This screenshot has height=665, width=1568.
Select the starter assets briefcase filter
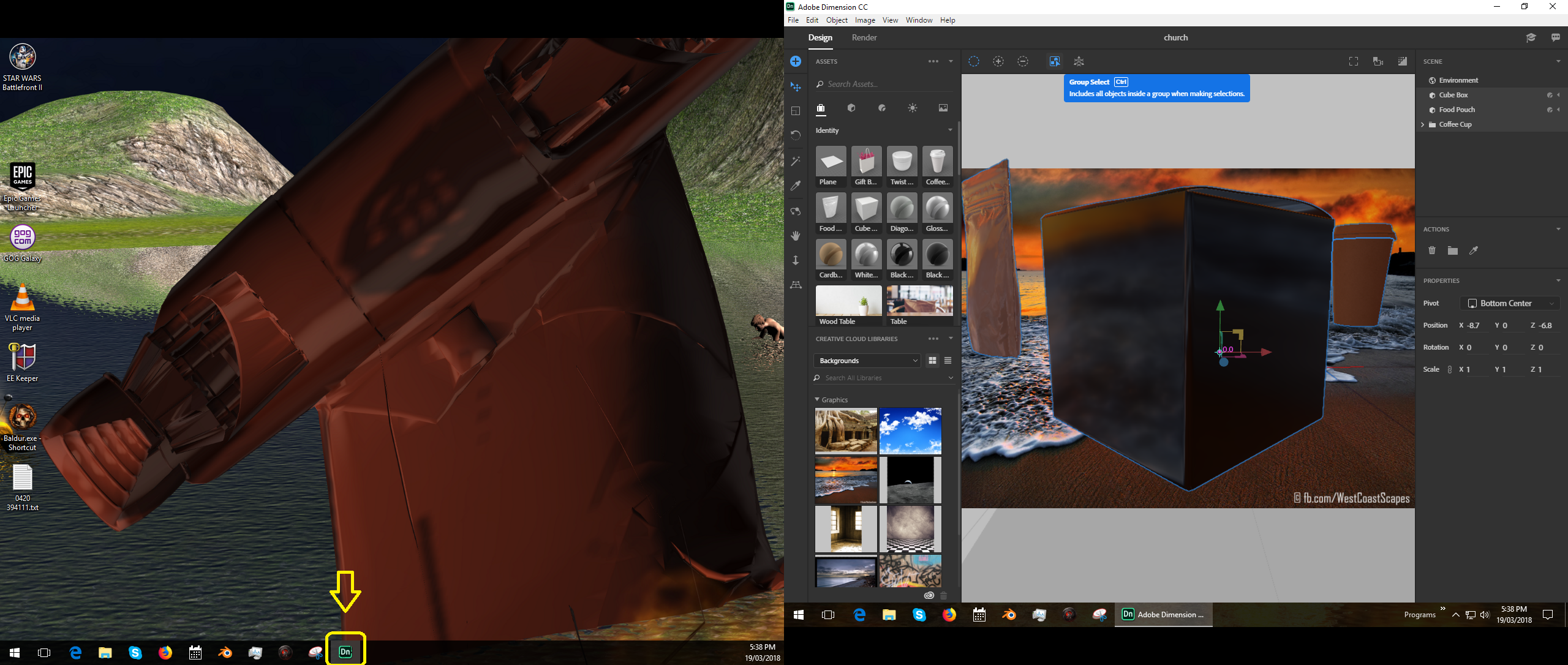tap(821, 108)
